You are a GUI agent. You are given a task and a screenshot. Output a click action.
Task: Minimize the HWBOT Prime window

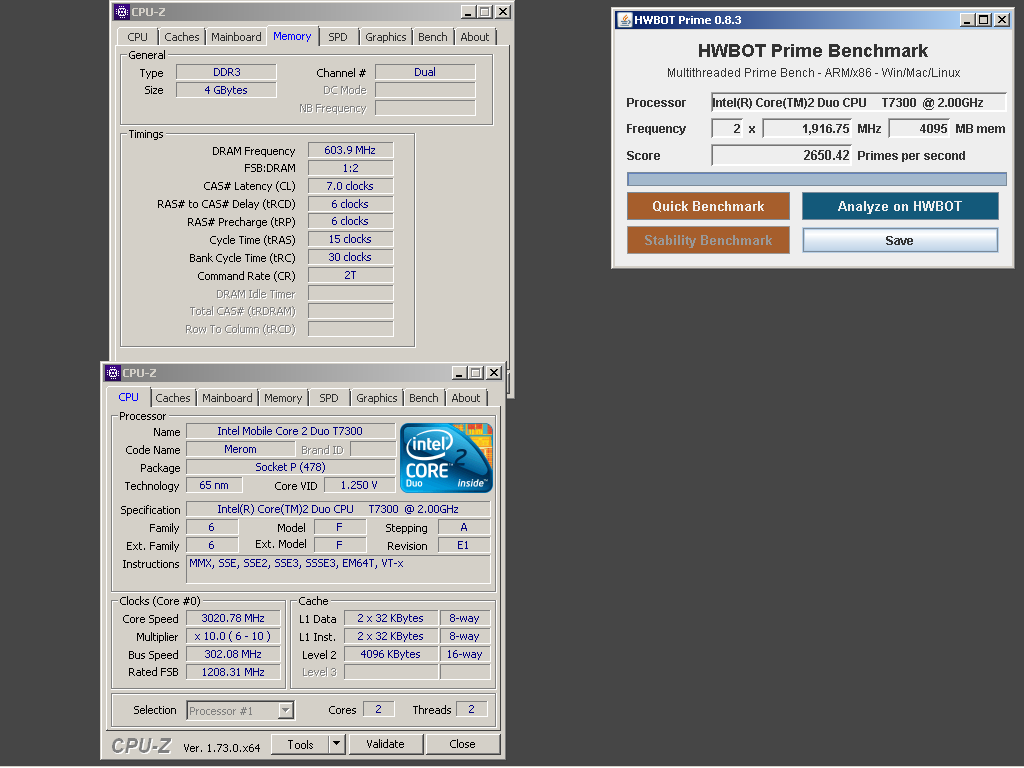pos(968,20)
